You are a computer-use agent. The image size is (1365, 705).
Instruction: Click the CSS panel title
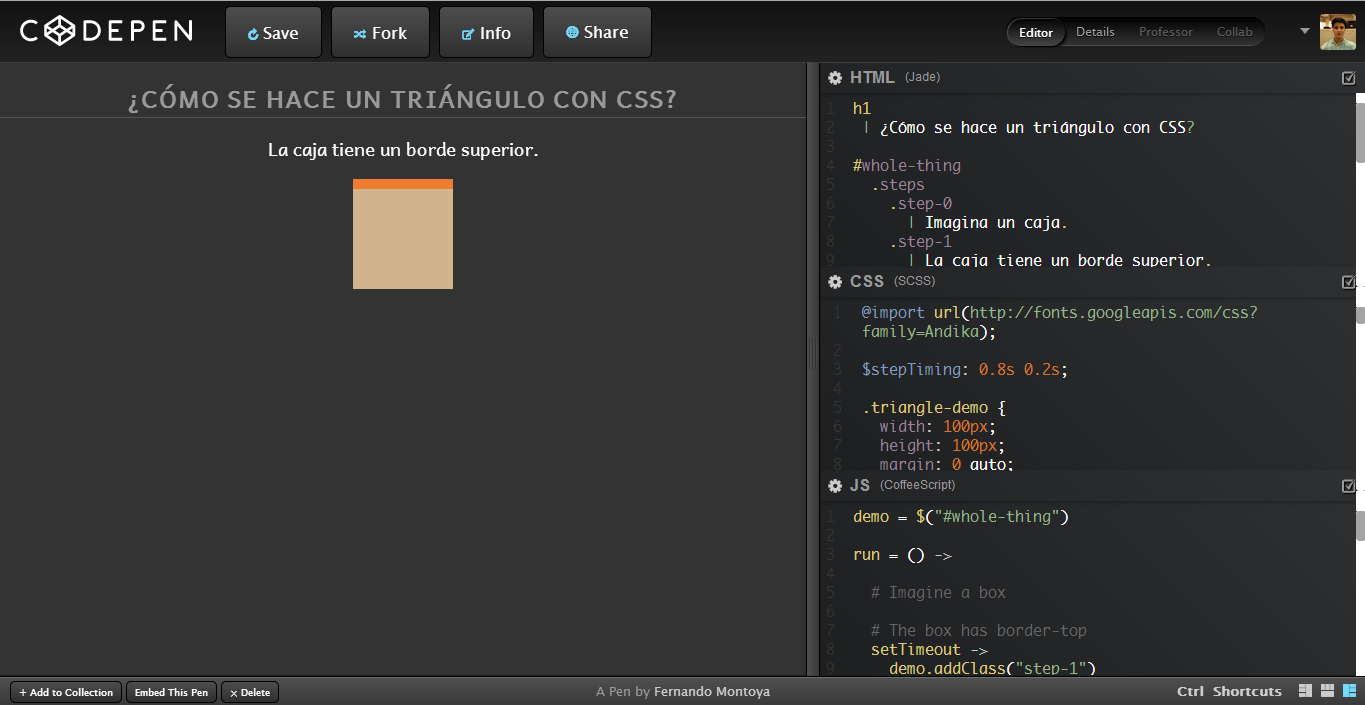pos(867,282)
